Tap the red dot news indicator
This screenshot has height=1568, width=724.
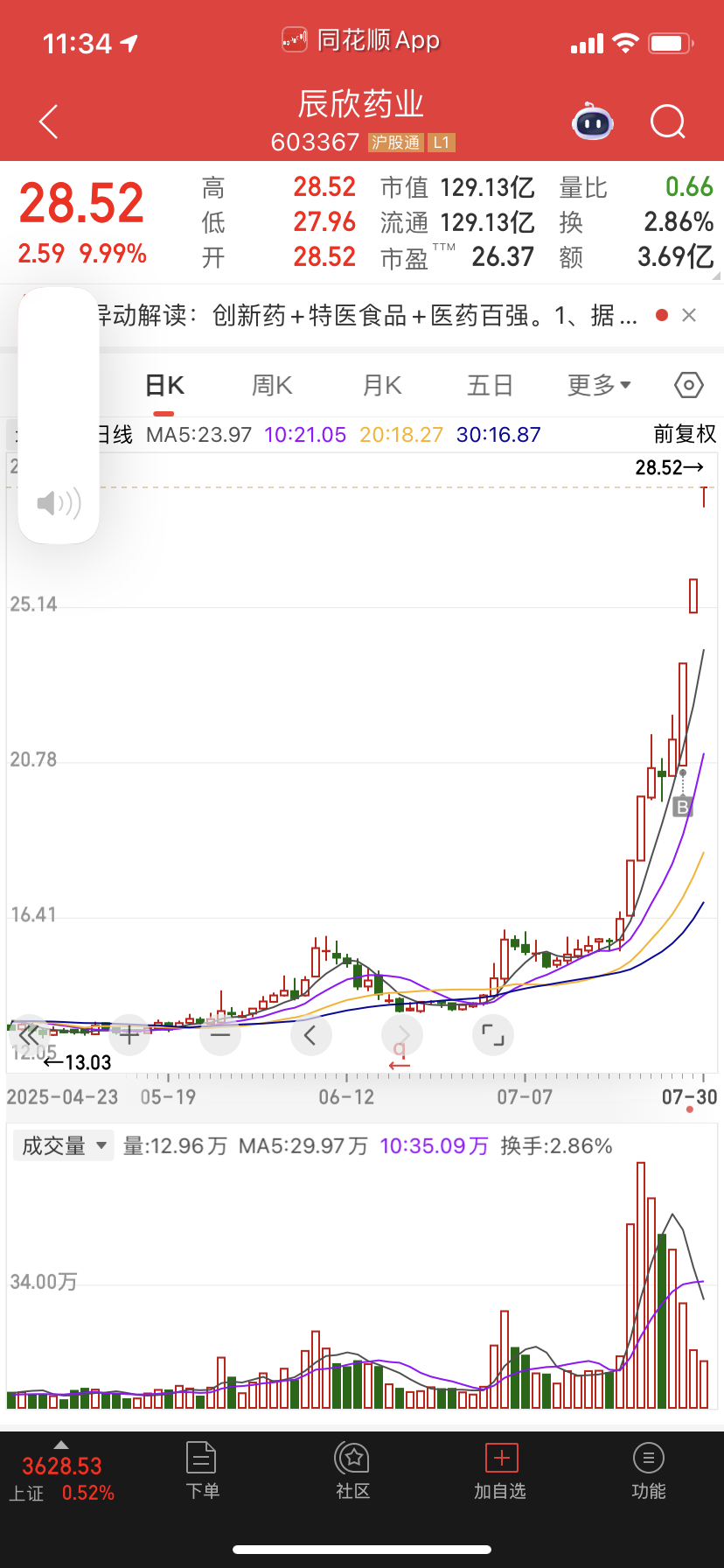[662, 315]
